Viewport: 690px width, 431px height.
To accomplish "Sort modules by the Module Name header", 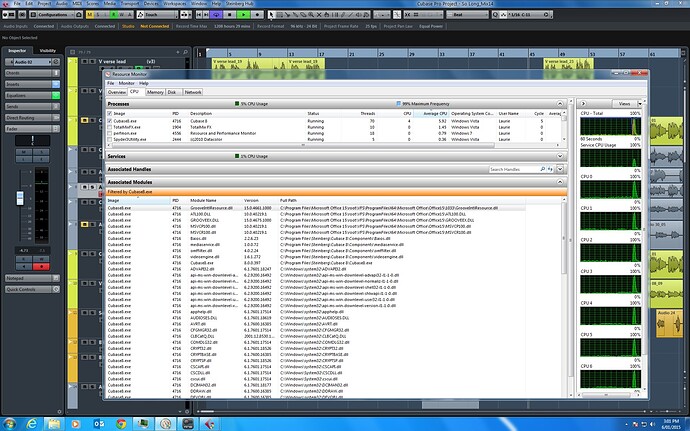I will 215,200.
